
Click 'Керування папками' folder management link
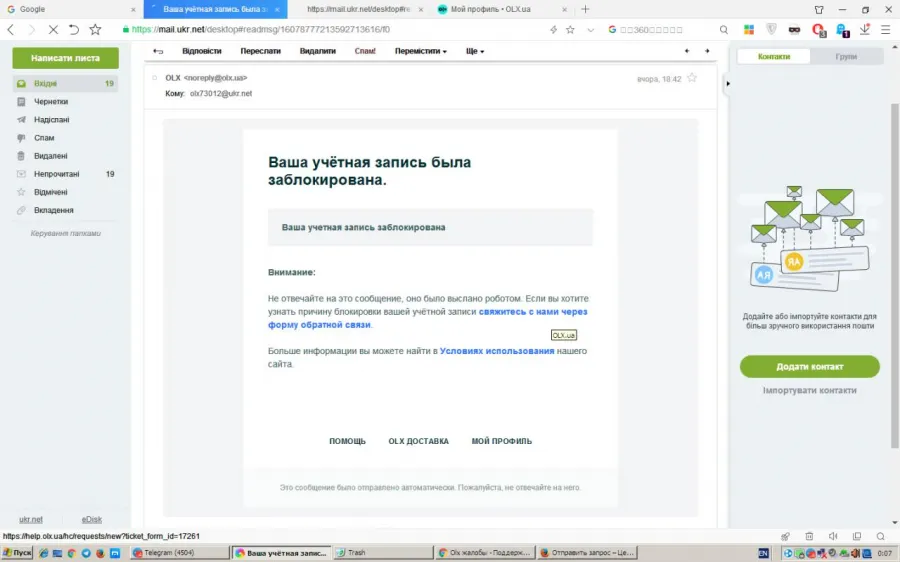65,234
